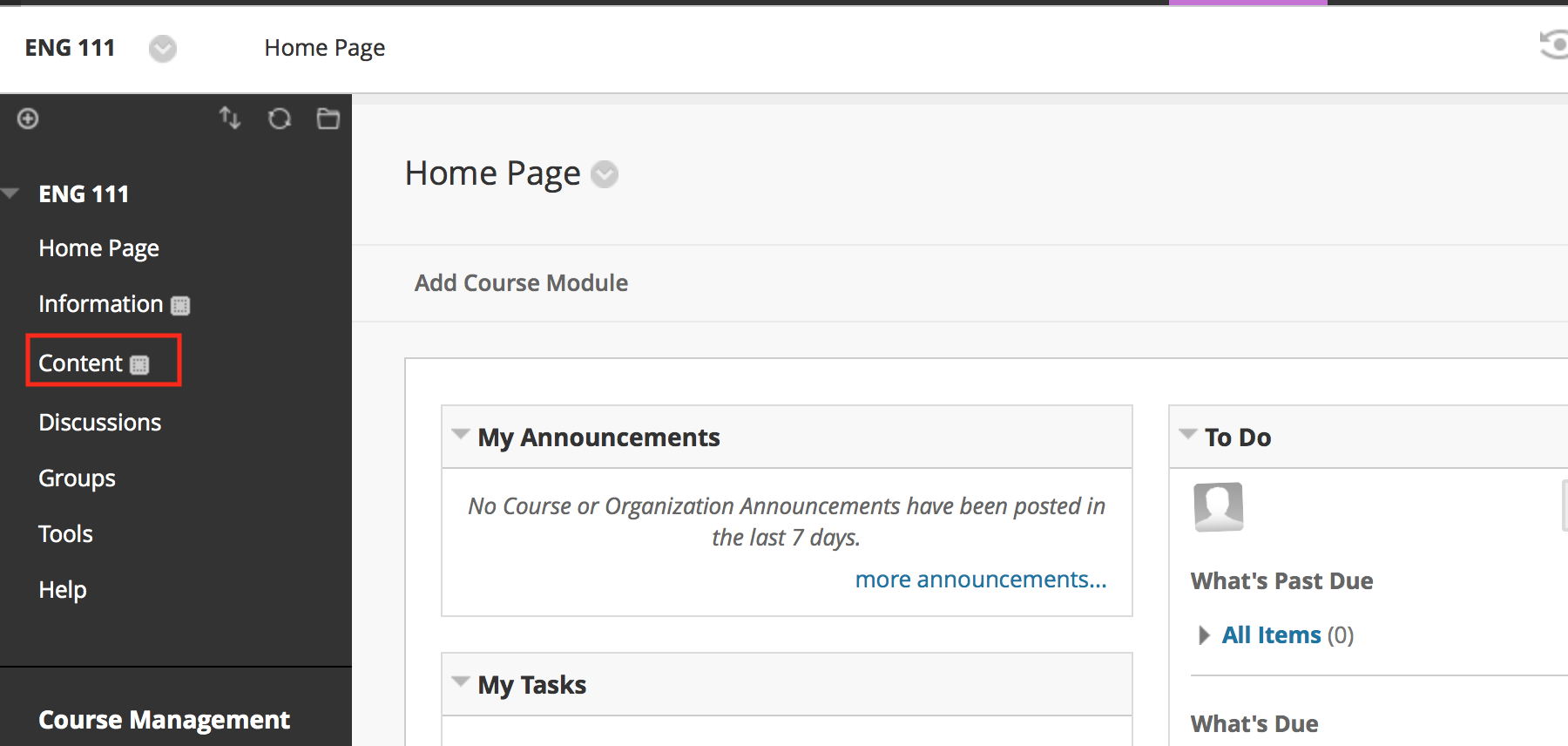Click the reorder menu items arrows icon
1568x746 pixels.
[230, 118]
